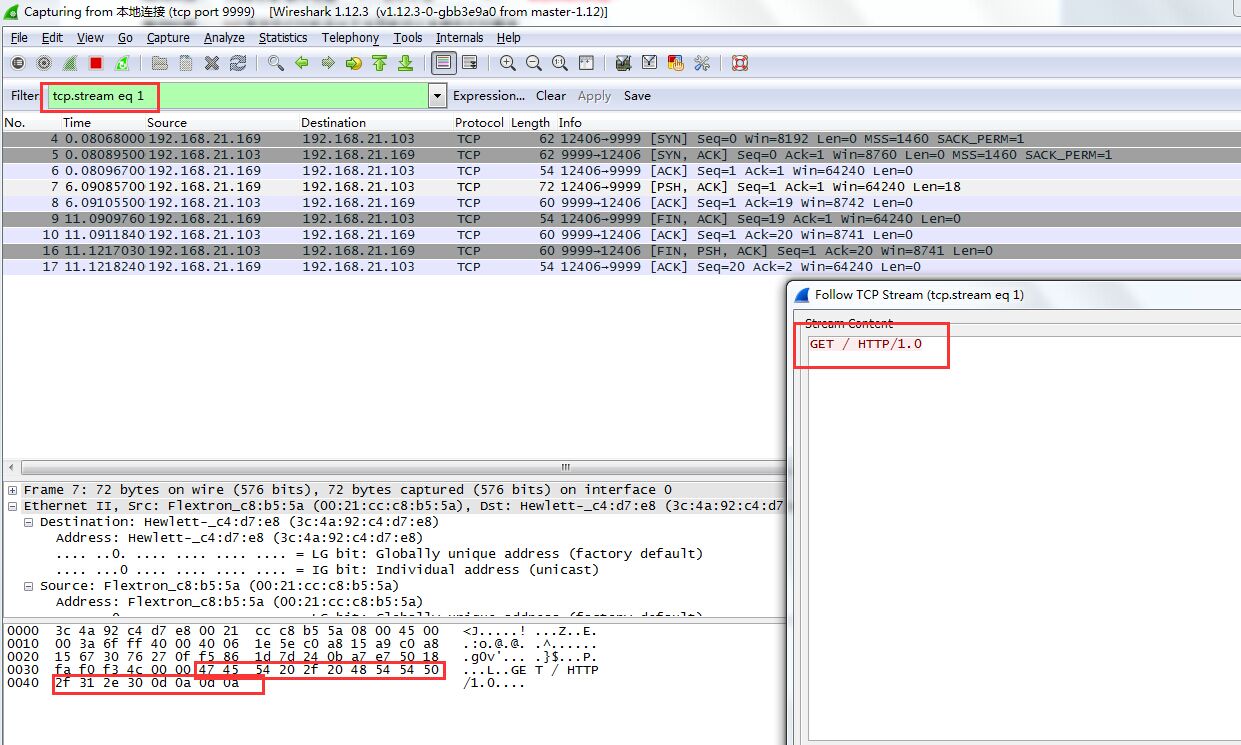Open the Statistics menu
Viewport: 1241px width, 745px height.
coord(283,38)
